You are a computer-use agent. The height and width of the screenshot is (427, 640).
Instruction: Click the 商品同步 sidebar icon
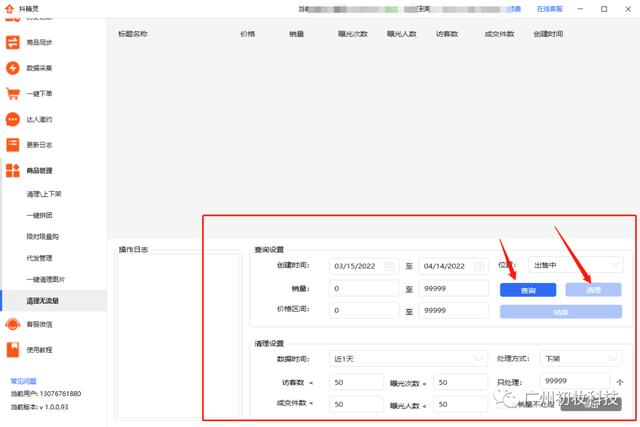tap(13, 43)
